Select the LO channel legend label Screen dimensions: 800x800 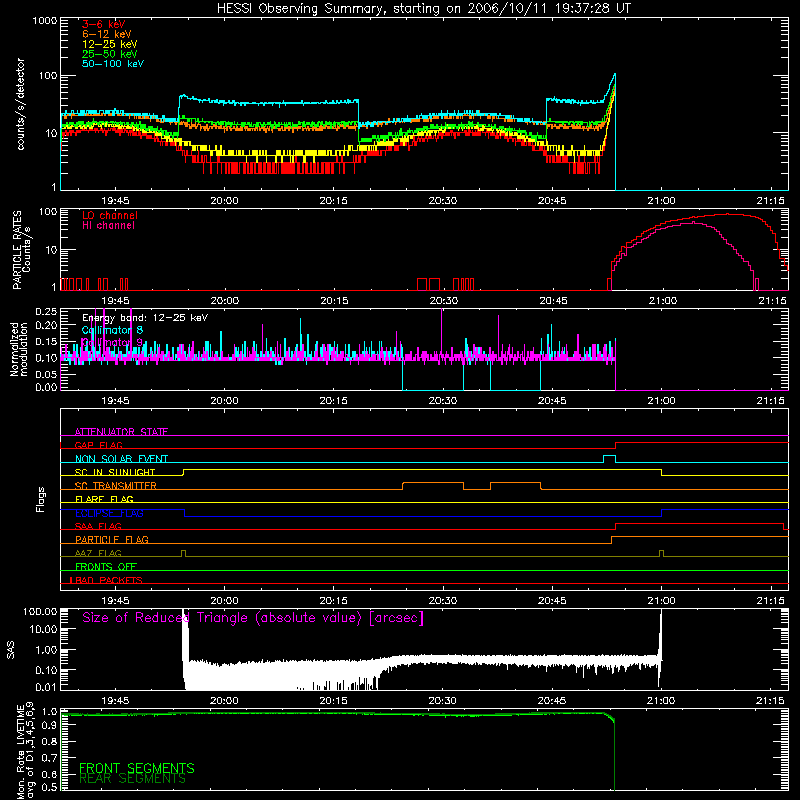110,215
